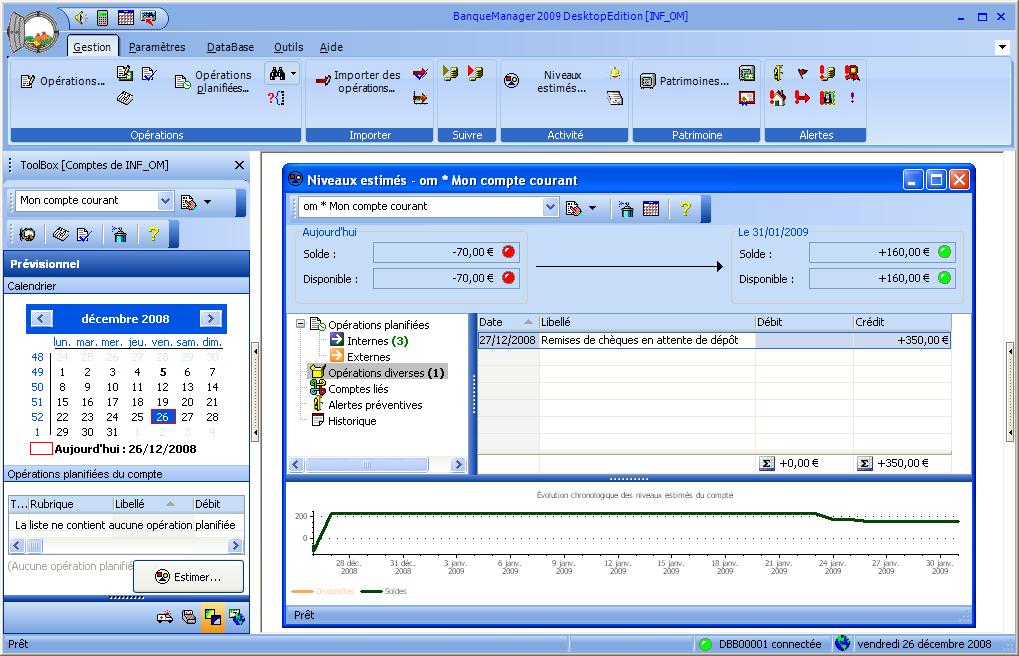Open Patrimoines from the ribbon

point(686,82)
